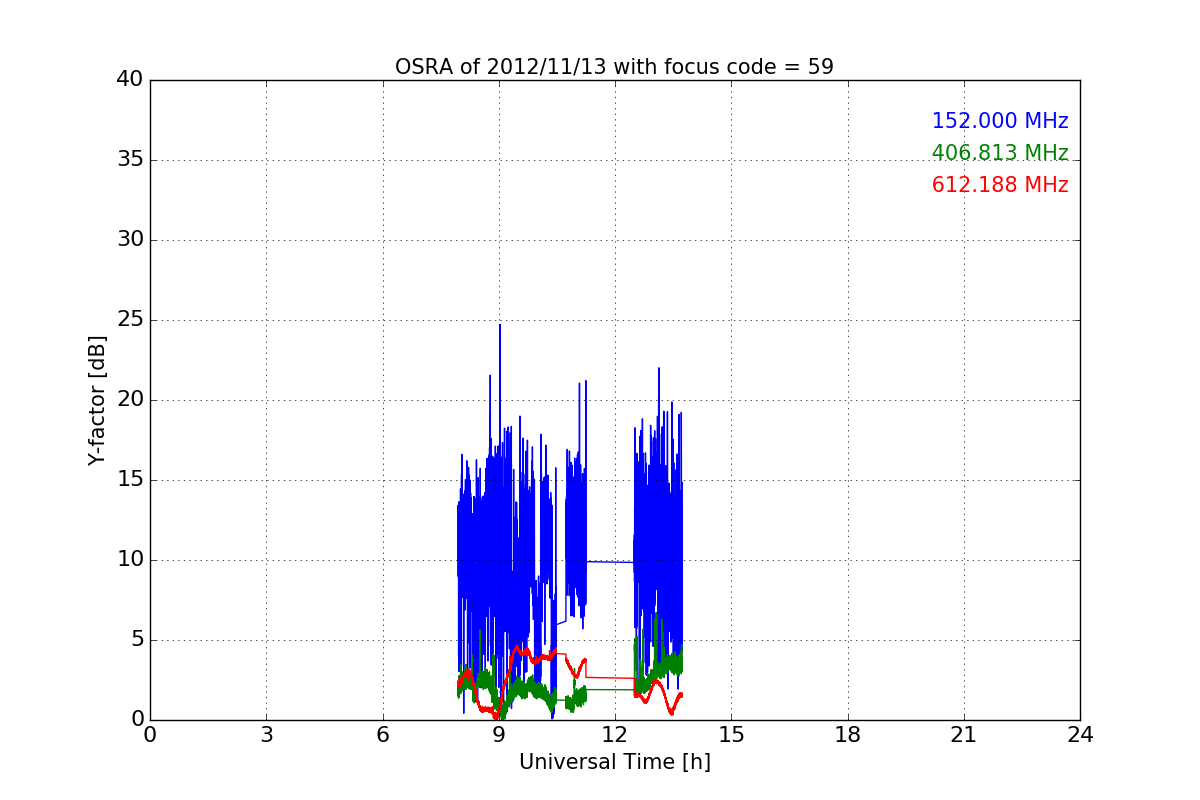Click the y-axis tick label 30
The width and height of the screenshot is (1200, 800).
coord(130,240)
